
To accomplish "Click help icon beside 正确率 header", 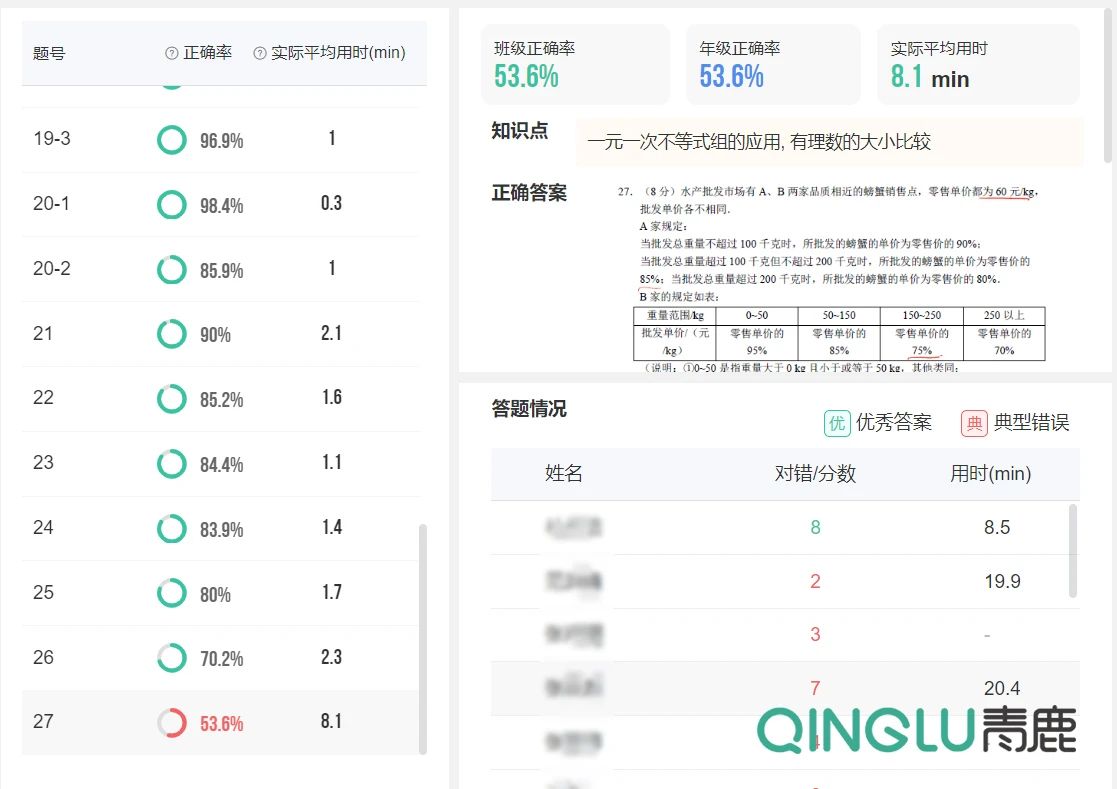I will pos(172,53).
